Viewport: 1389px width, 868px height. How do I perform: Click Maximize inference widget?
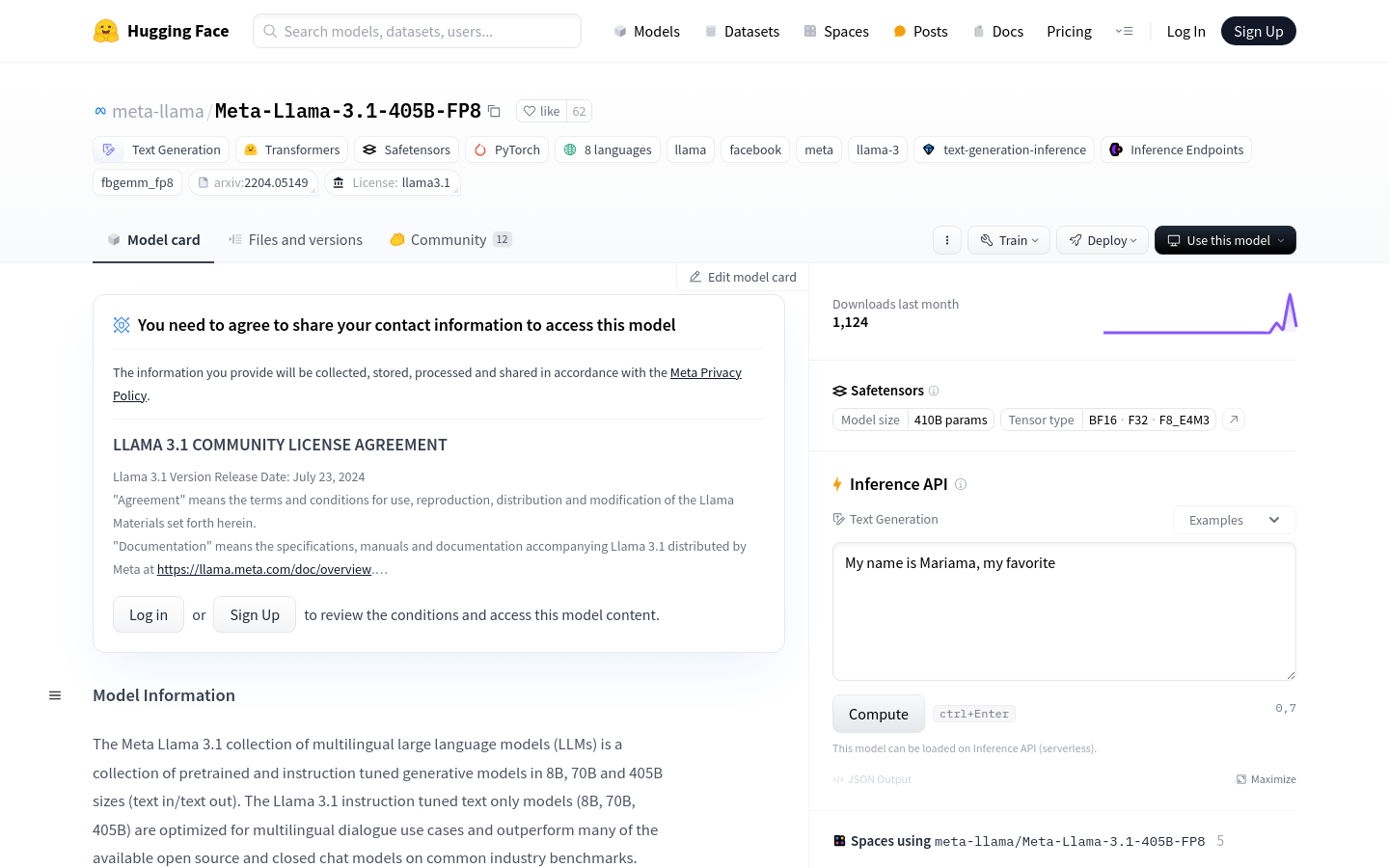[x=1266, y=779]
